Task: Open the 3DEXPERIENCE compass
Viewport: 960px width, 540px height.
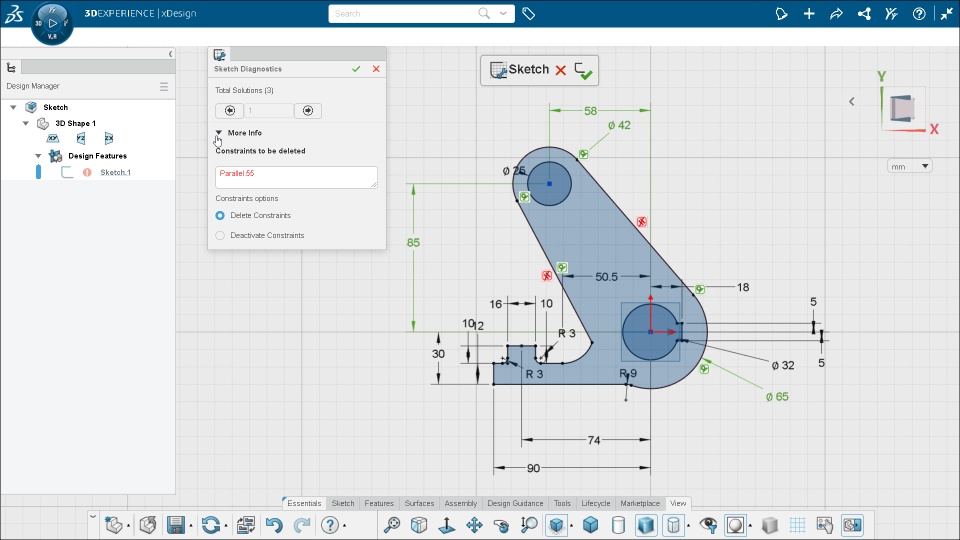Action: [52, 24]
